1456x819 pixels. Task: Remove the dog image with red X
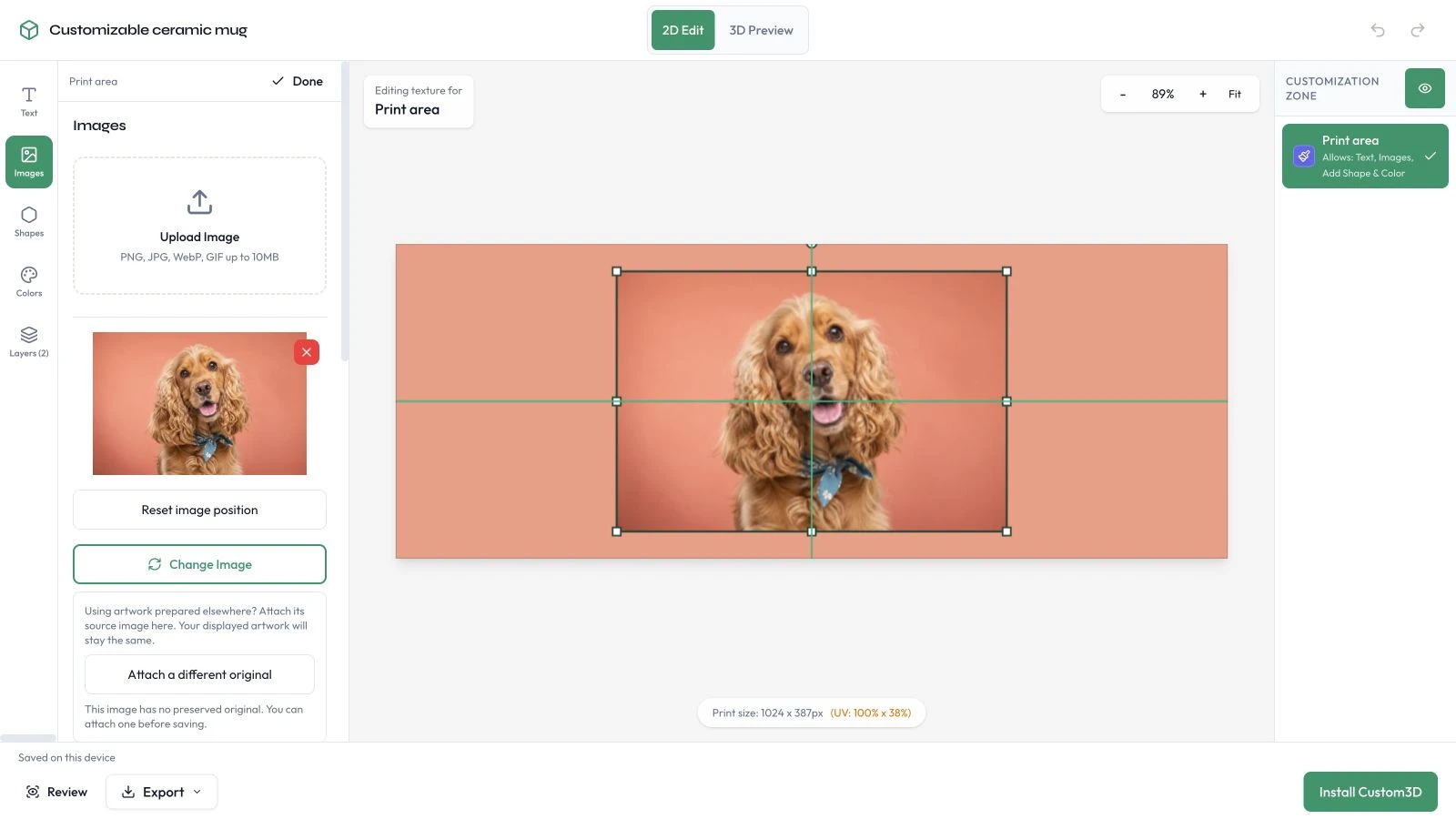(x=307, y=352)
